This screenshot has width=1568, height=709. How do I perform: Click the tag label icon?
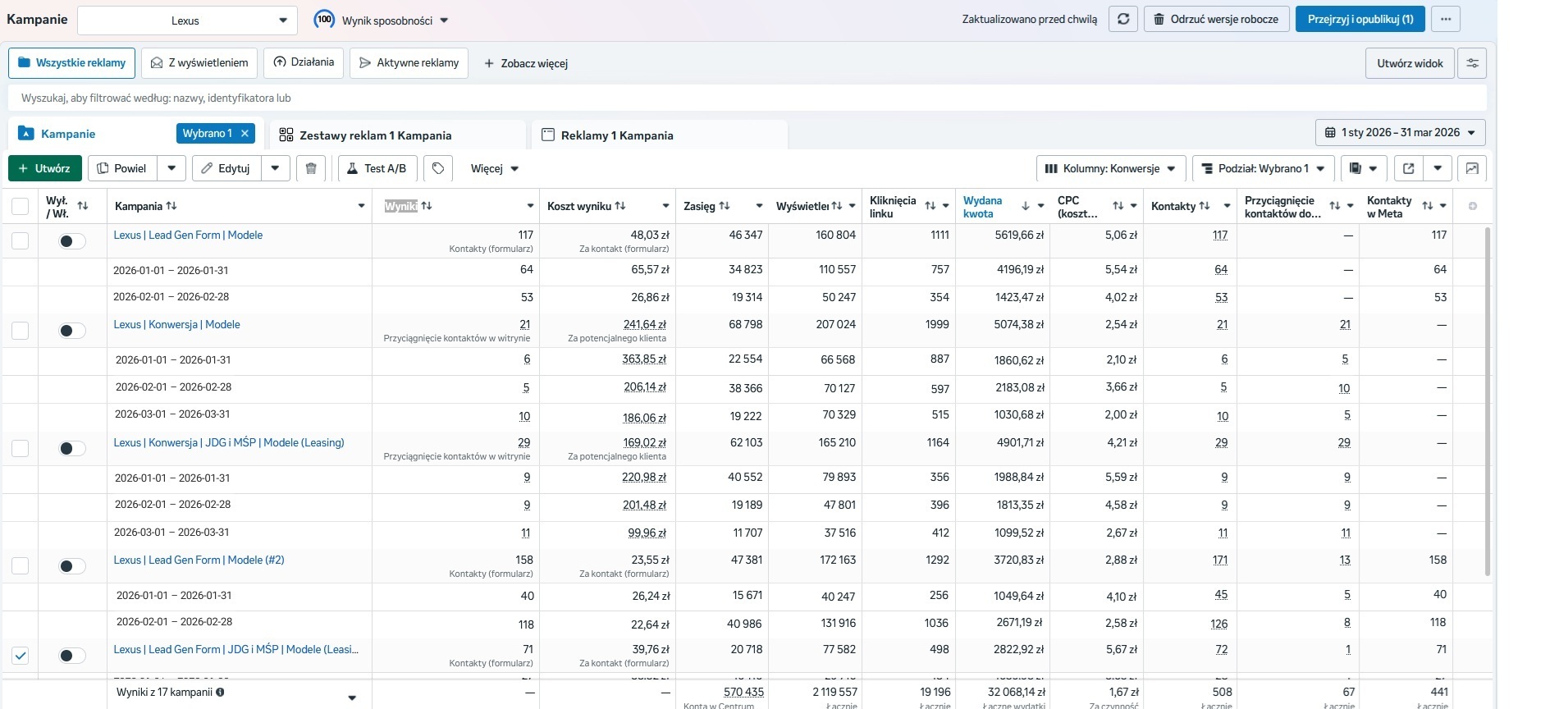click(438, 168)
